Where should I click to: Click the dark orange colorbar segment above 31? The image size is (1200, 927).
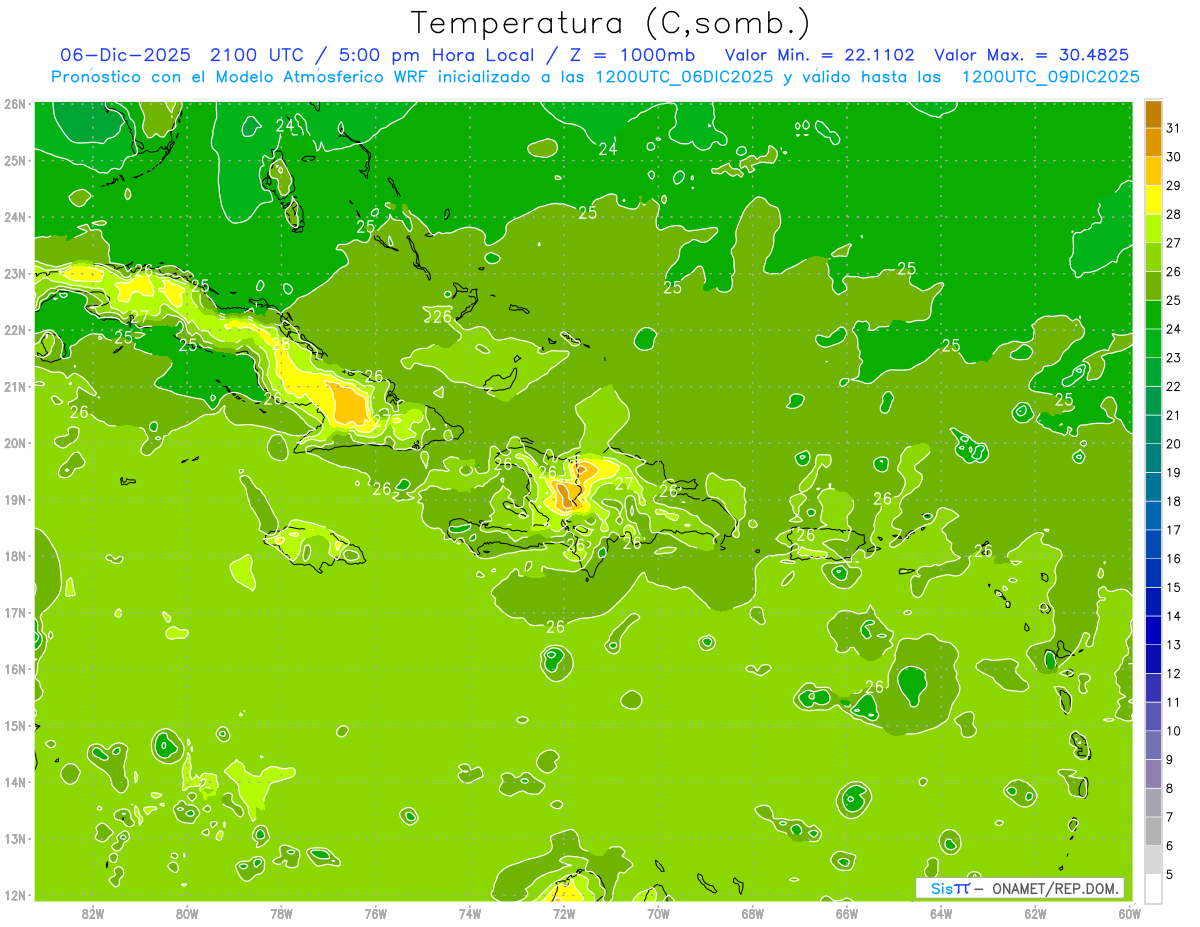point(1153,114)
